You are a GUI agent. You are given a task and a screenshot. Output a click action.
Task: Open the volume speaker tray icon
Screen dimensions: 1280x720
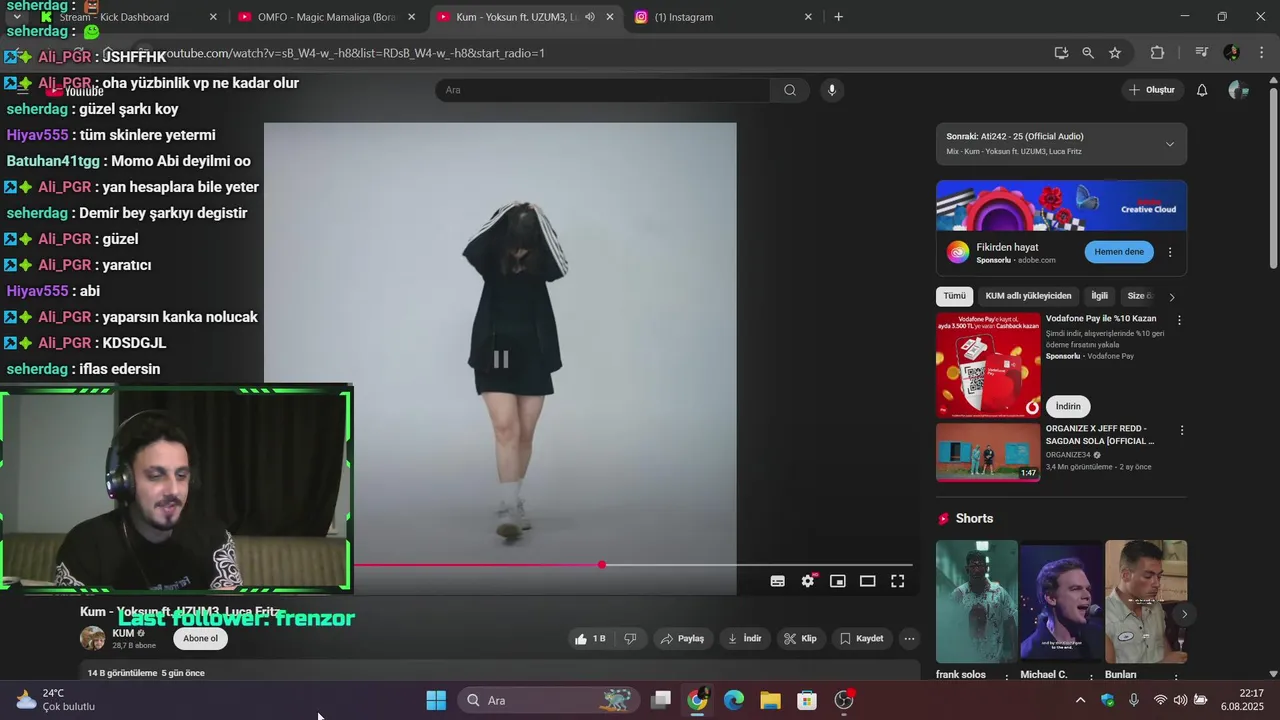(x=1180, y=700)
